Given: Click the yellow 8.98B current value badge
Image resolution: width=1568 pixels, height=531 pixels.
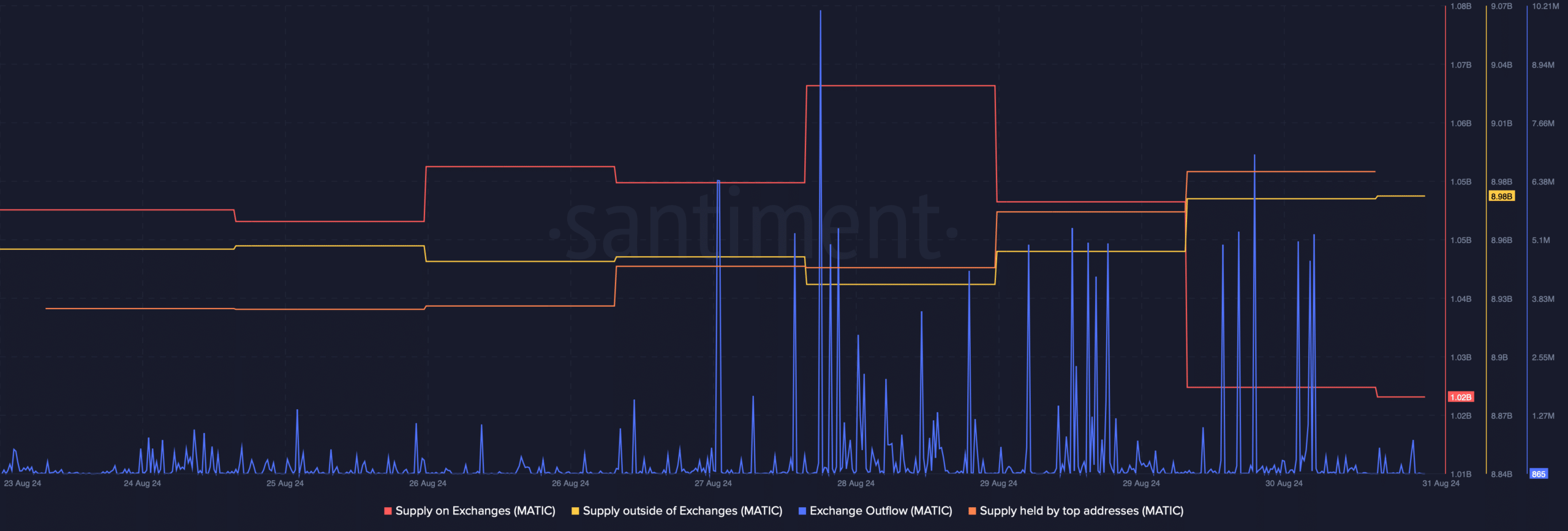Looking at the screenshot, I should pos(1501,196).
